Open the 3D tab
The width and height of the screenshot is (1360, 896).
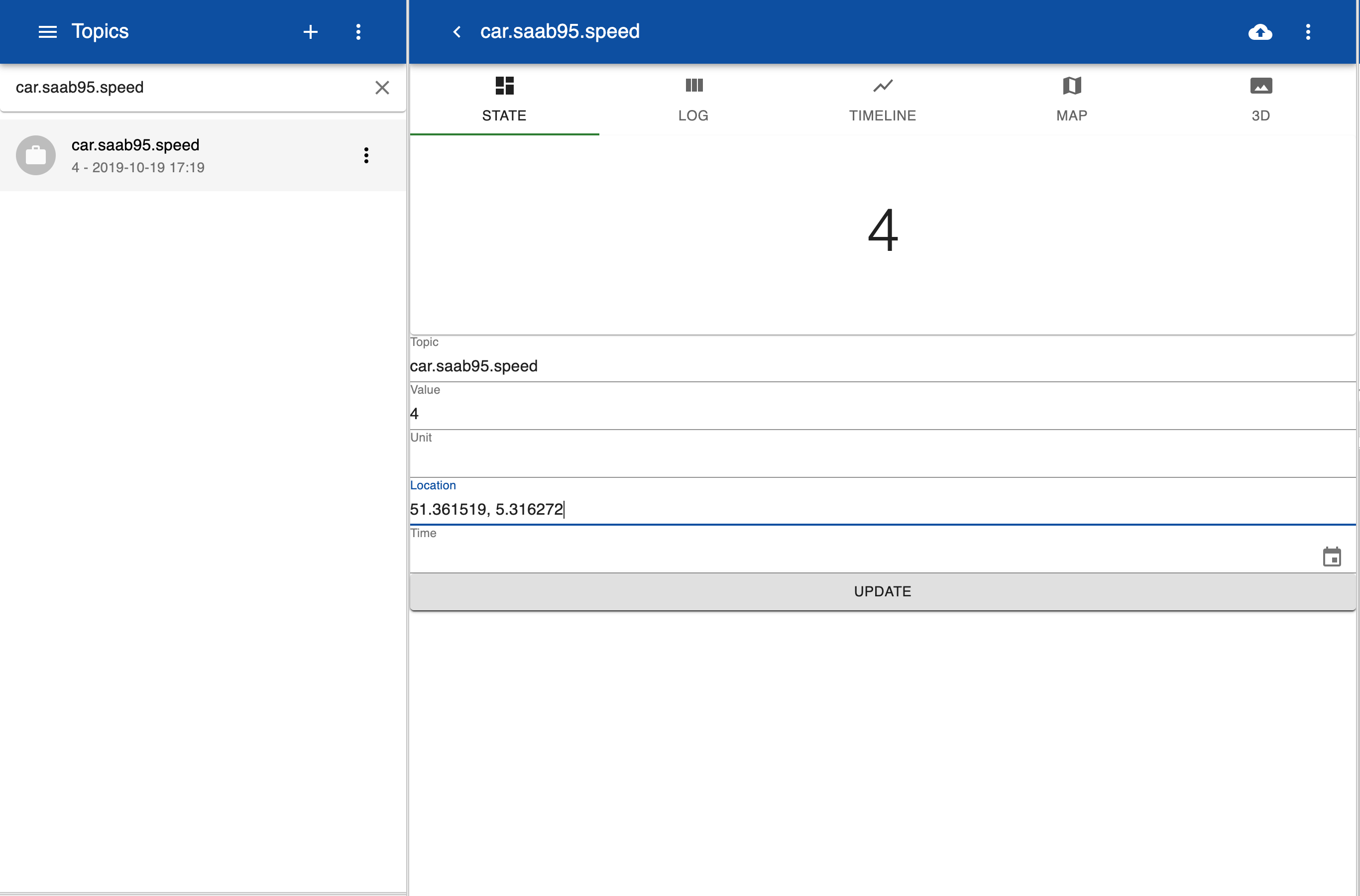click(1260, 101)
